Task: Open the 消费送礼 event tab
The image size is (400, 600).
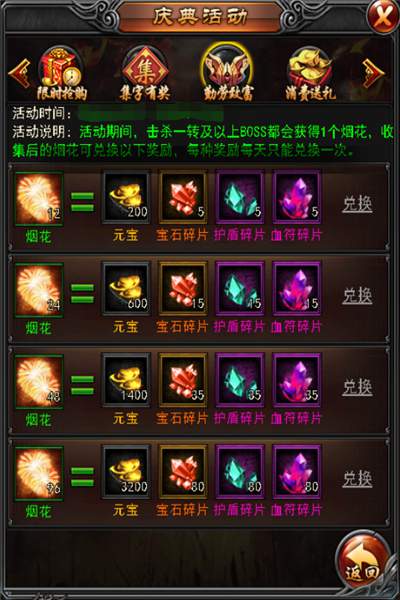Action: click(x=310, y=73)
